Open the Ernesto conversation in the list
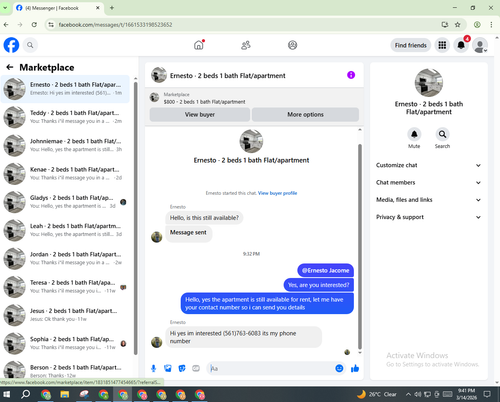Image resolution: width=500 pixels, height=402 pixels. [65, 89]
